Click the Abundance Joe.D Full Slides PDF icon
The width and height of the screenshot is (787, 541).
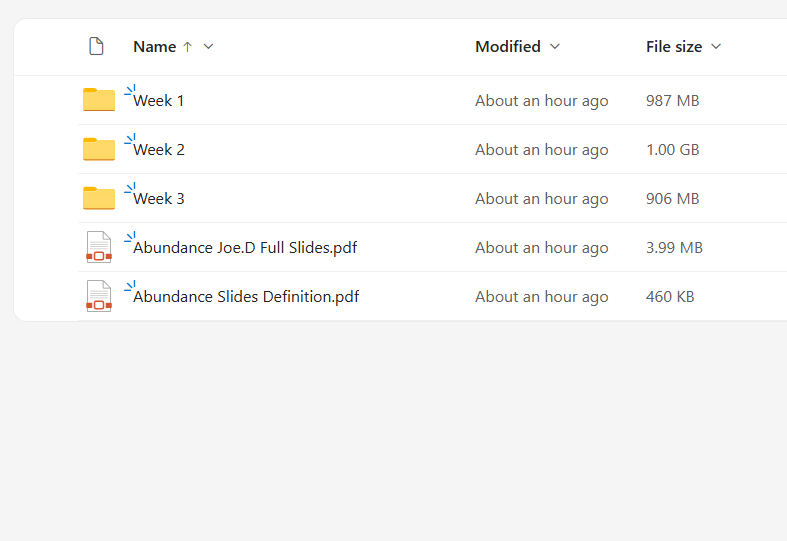pos(99,247)
